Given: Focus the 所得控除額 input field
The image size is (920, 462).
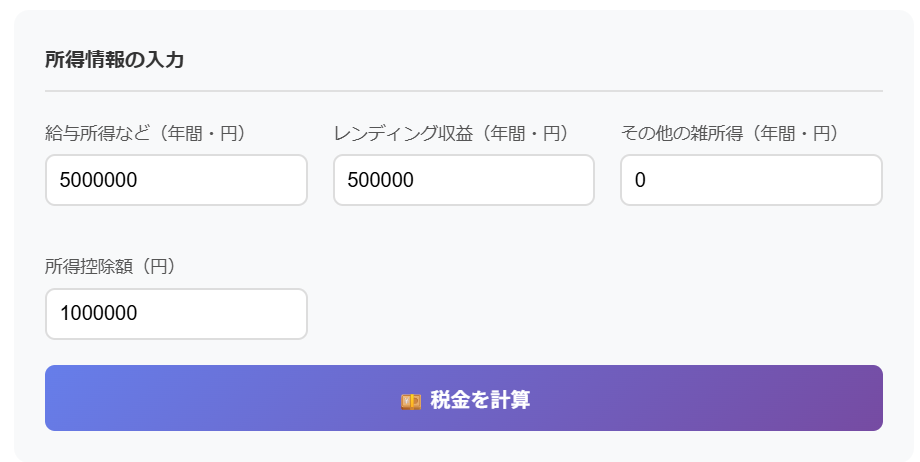Looking at the screenshot, I should point(176,314).
